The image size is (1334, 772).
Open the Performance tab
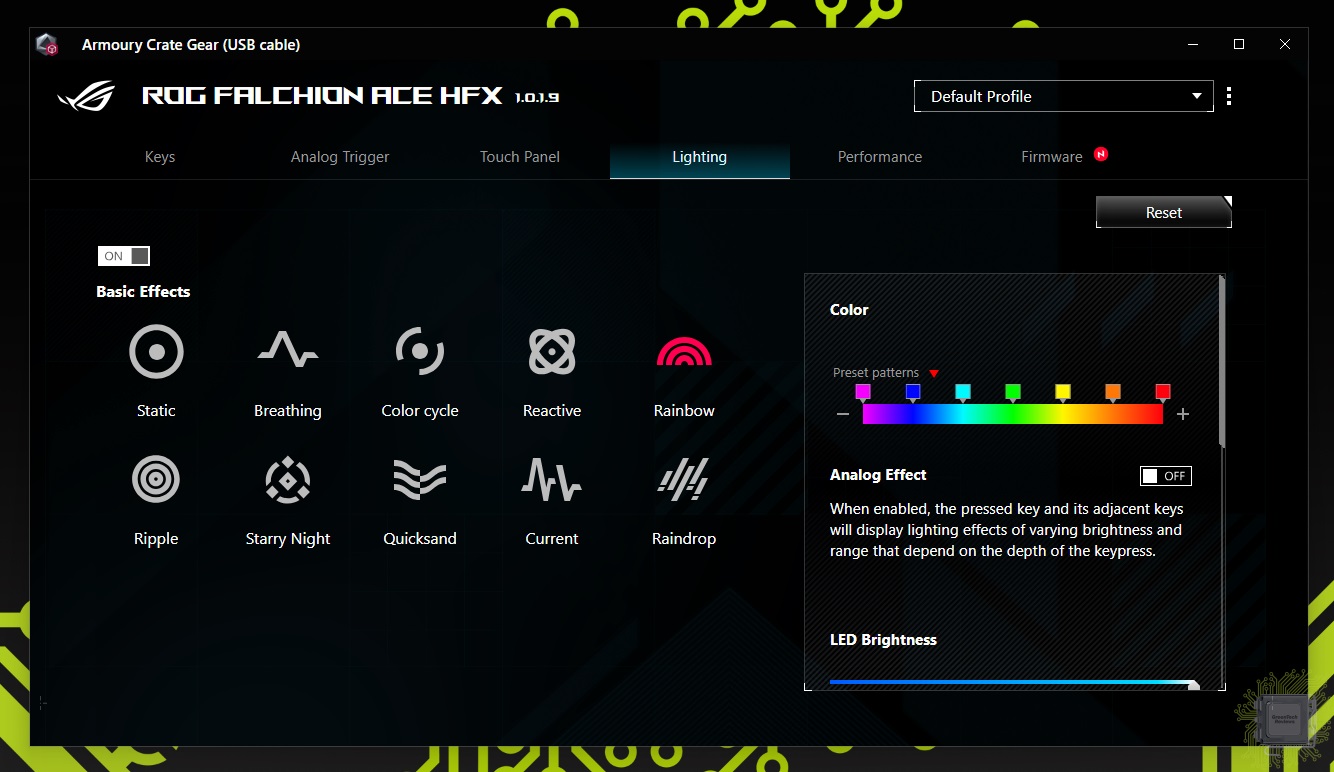tap(880, 157)
